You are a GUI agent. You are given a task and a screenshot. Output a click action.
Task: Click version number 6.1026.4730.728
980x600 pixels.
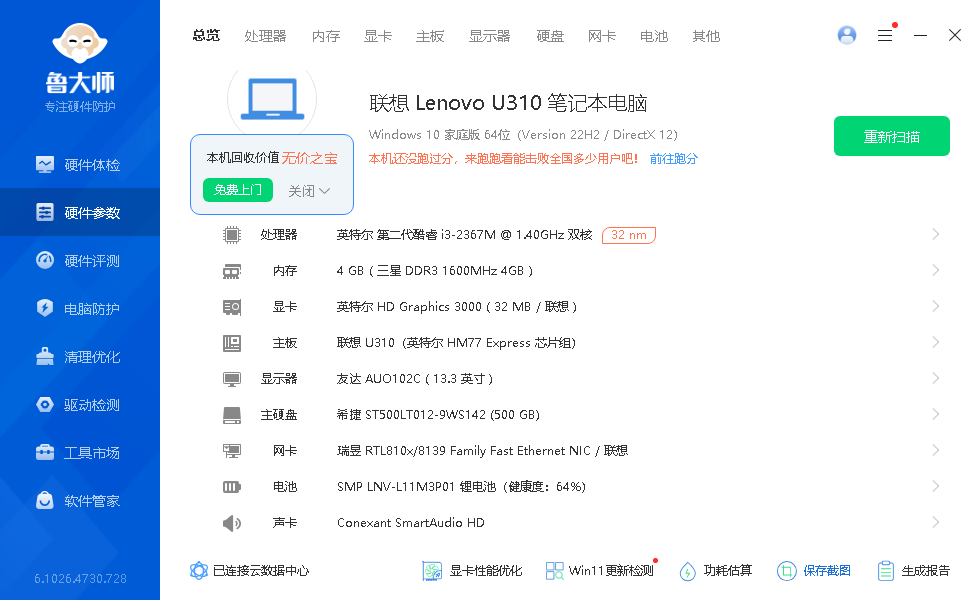point(80,579)
